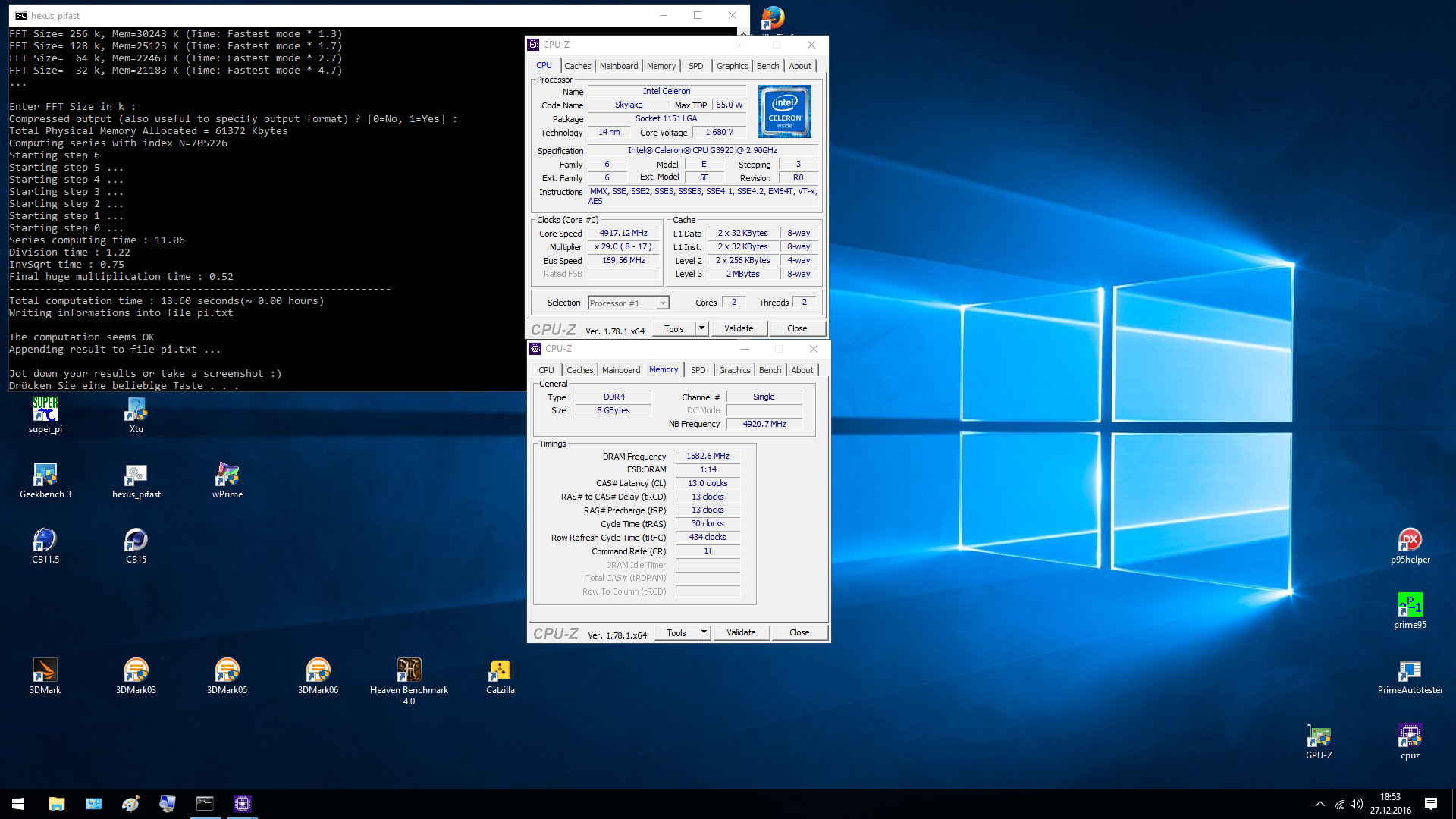This screenshot has width=1456, height=819.
Task: Click the DRAM Frequency value 1582.6 MHz
Action: click(708, 456)
